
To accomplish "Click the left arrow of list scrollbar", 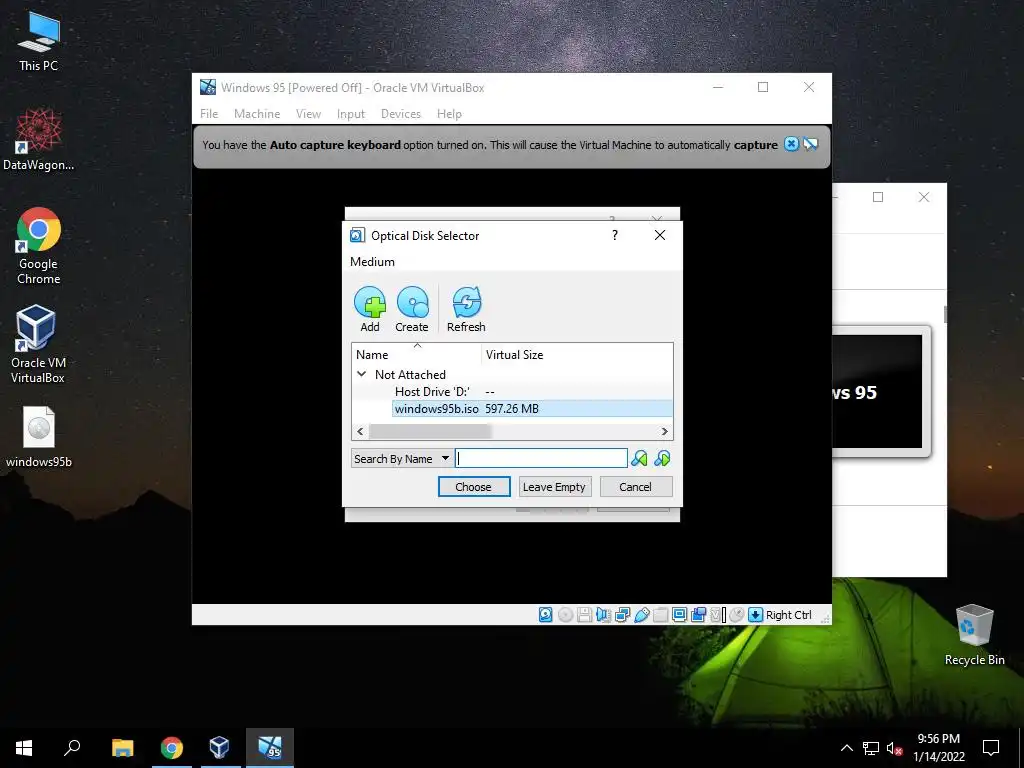I will [360, 431].
